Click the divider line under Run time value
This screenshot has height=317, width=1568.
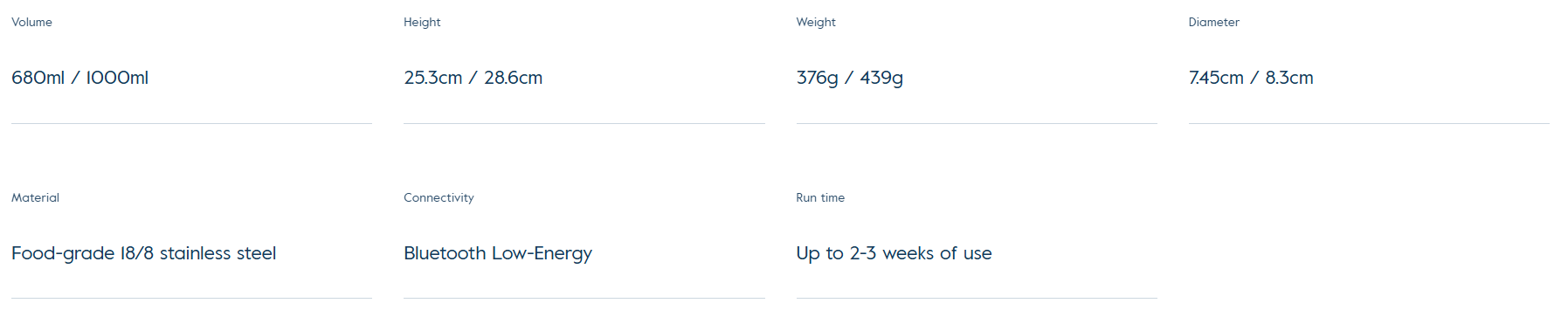[x=977, y=299]
